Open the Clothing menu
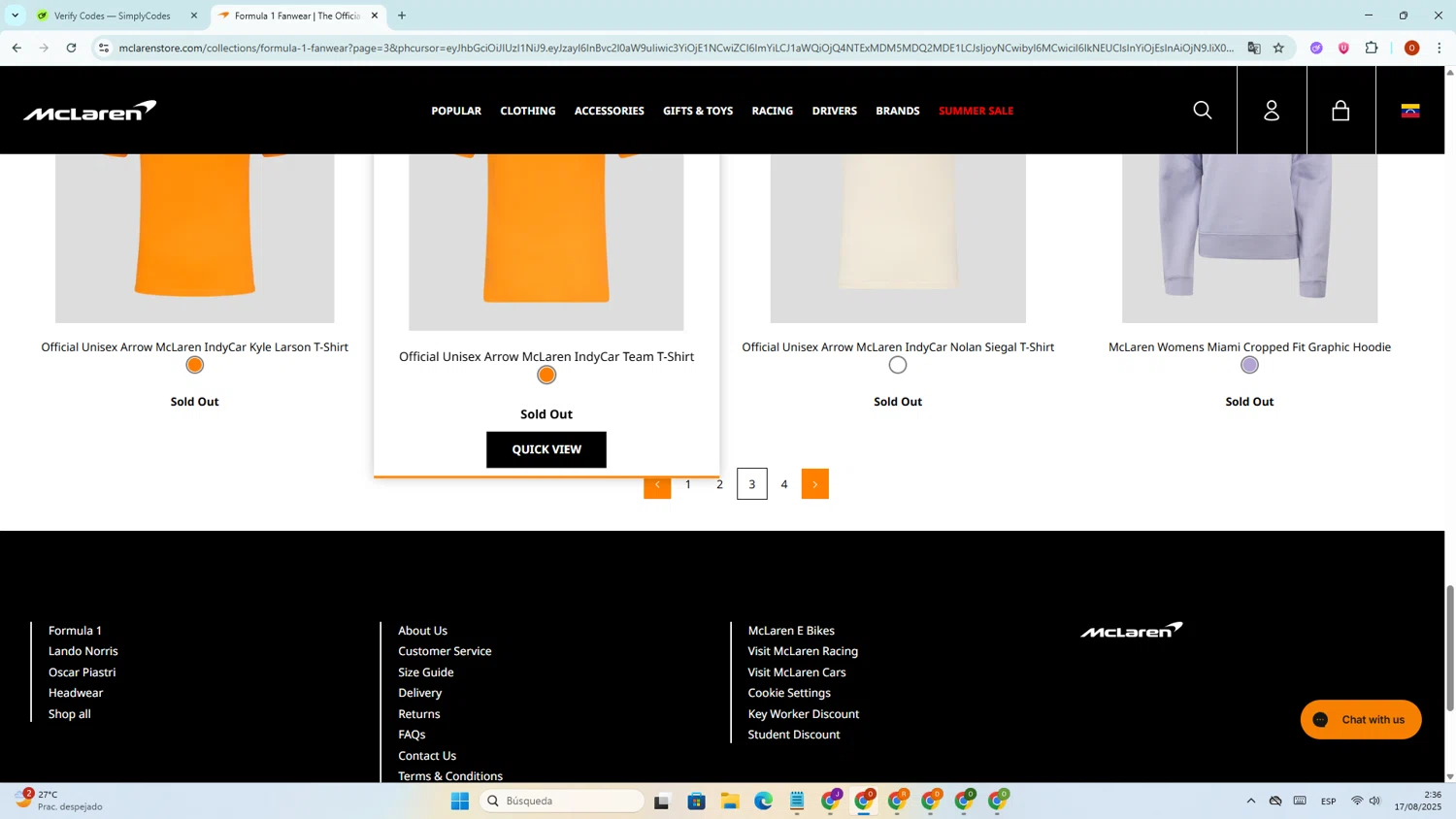Image resolution: width=1456 pixels, height=819 pixels. 528,111
